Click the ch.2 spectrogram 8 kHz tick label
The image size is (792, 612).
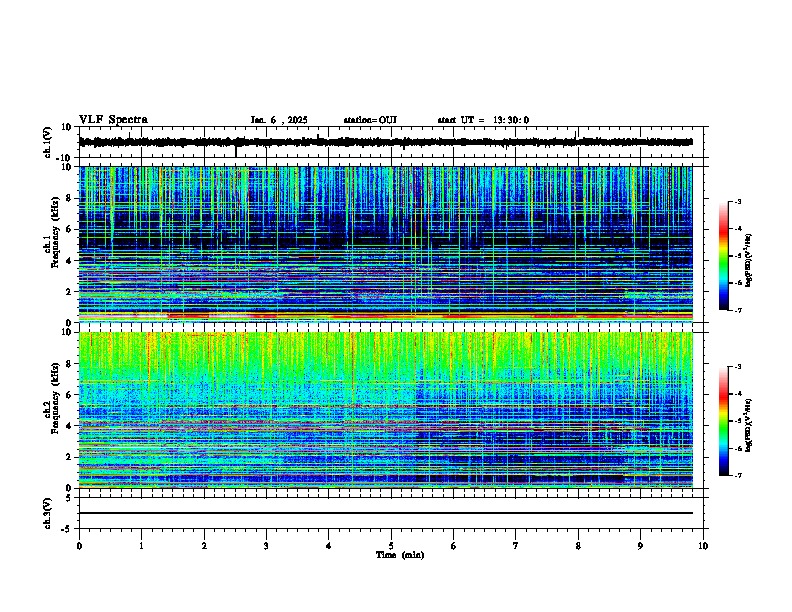click(x=70, y=364)
